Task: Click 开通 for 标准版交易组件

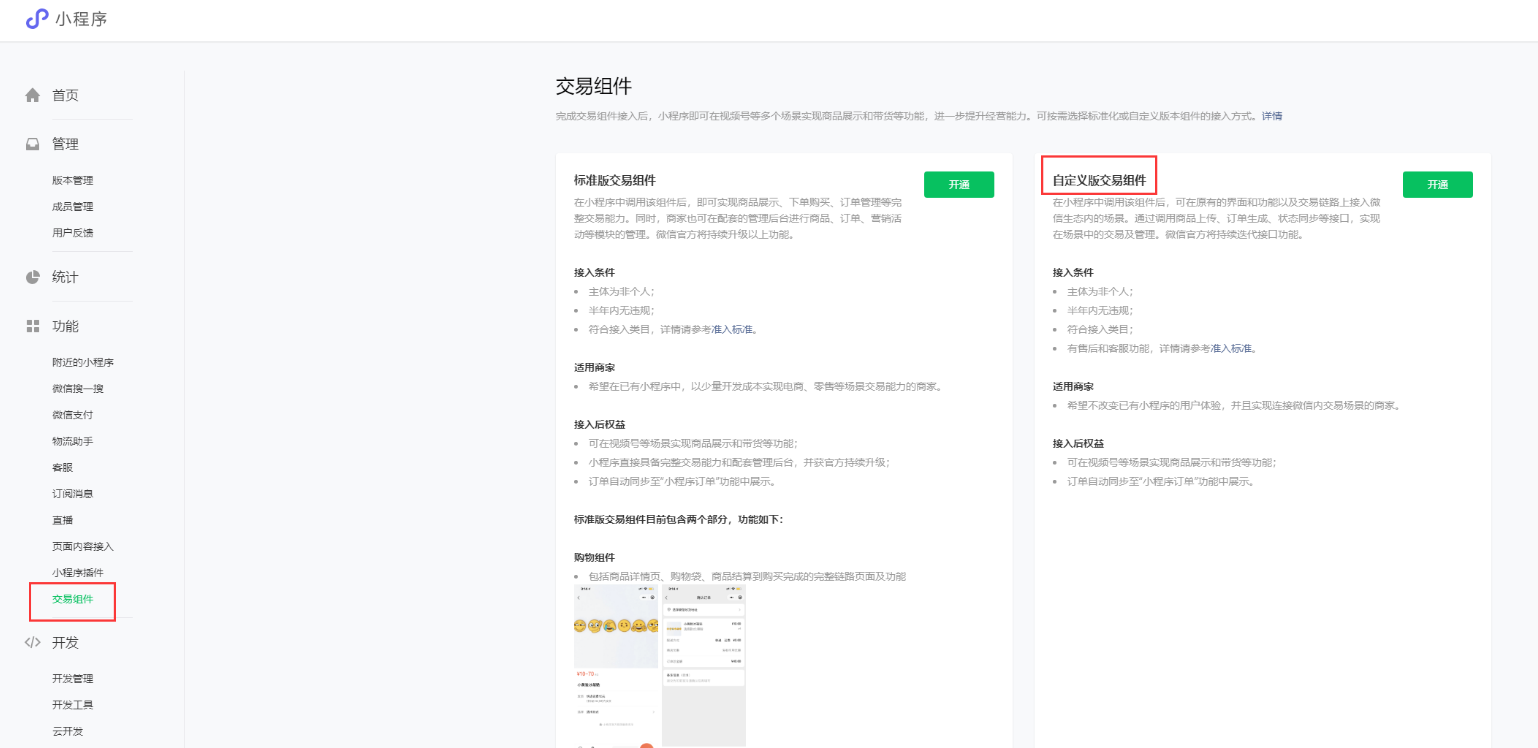Action: (958, 185)
